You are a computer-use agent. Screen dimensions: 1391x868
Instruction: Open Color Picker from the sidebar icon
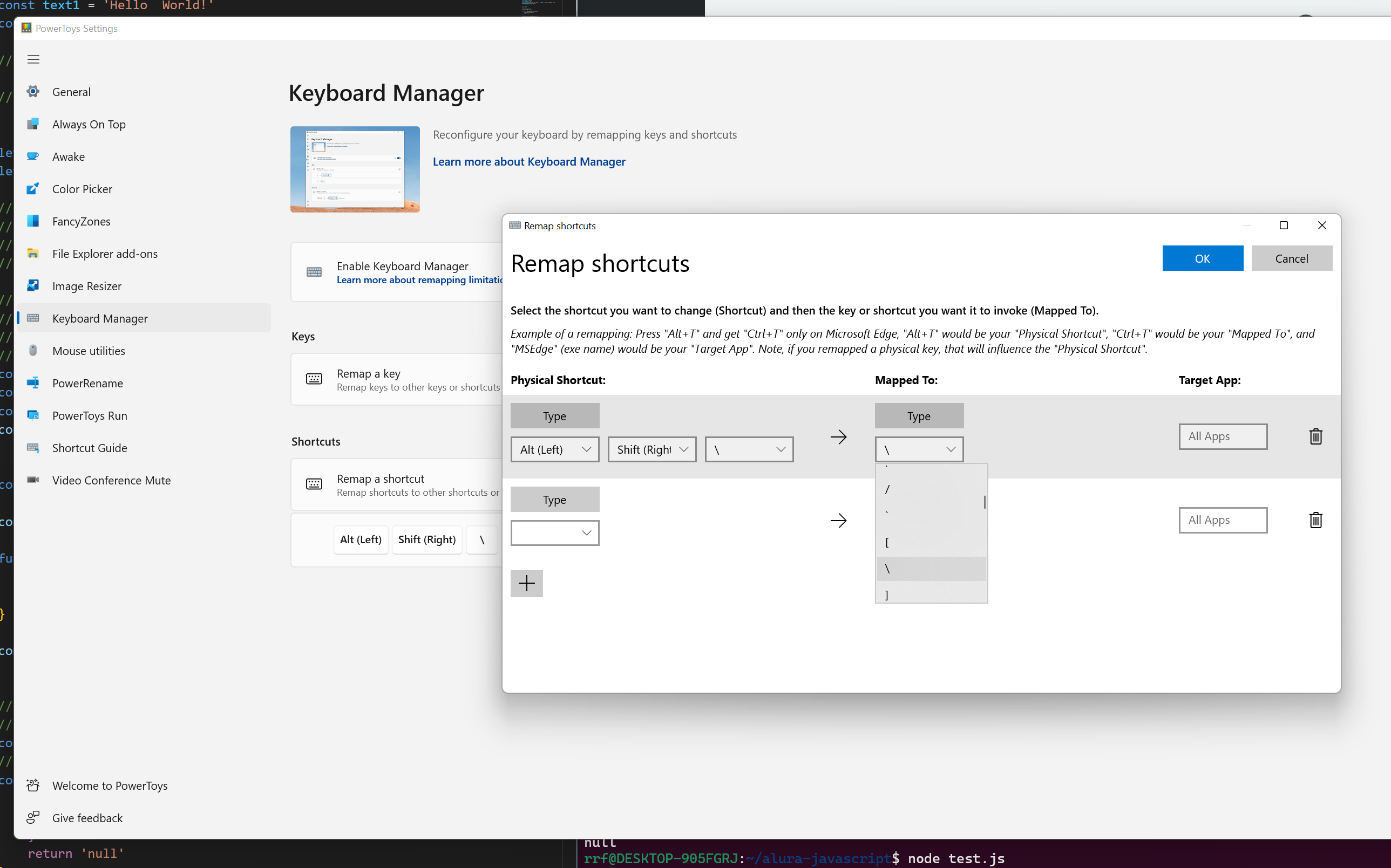click(x=33, y=189)
